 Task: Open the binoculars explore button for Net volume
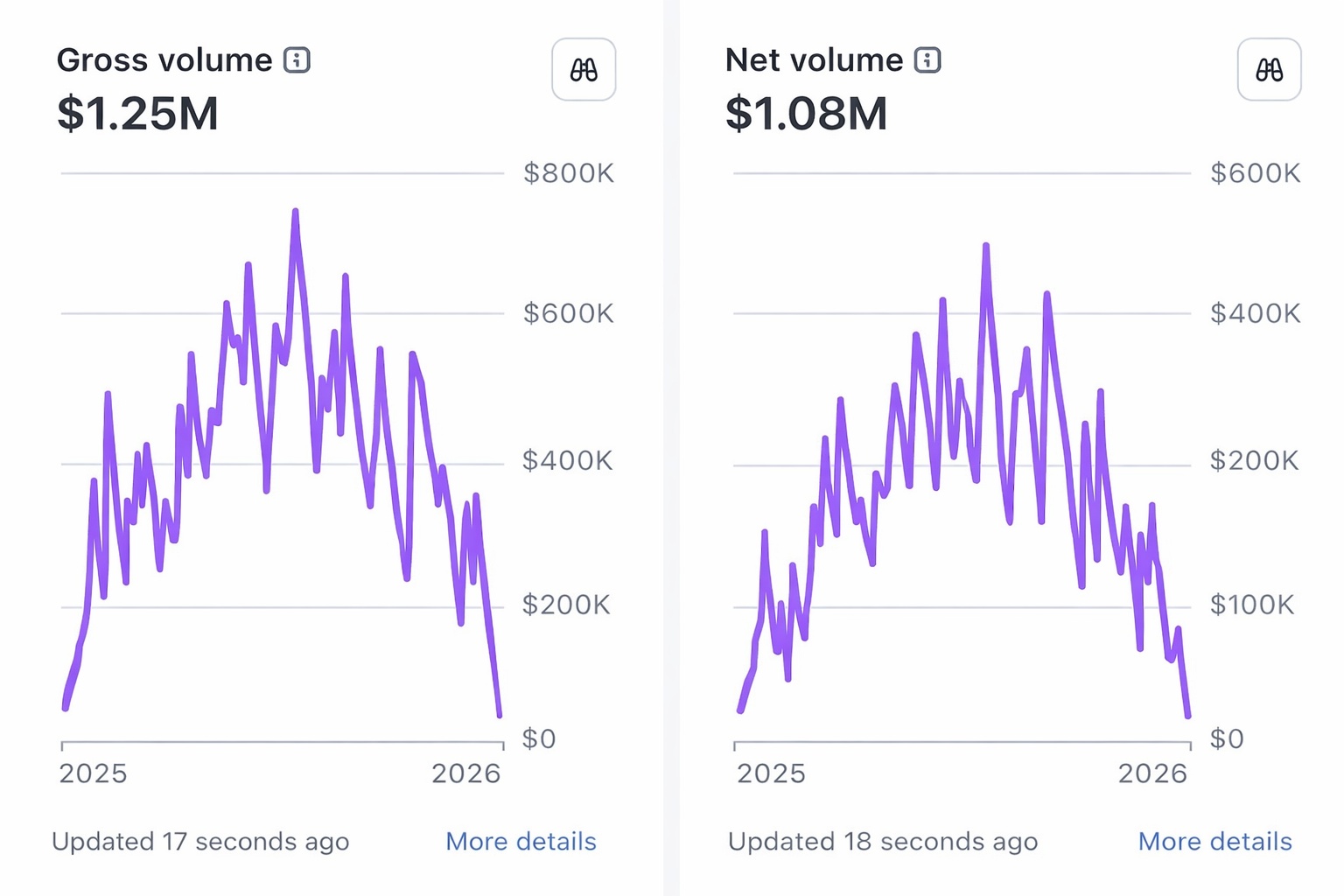[1269, 70]
